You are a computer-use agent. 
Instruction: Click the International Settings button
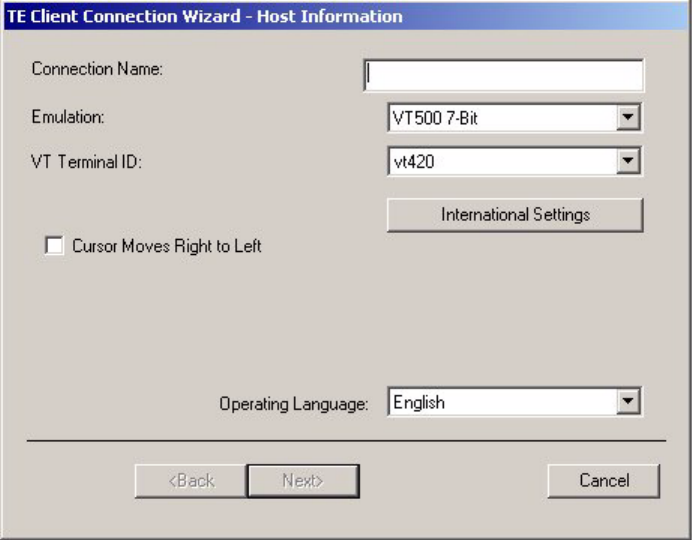pyautogui.click(x=515, y=215)
